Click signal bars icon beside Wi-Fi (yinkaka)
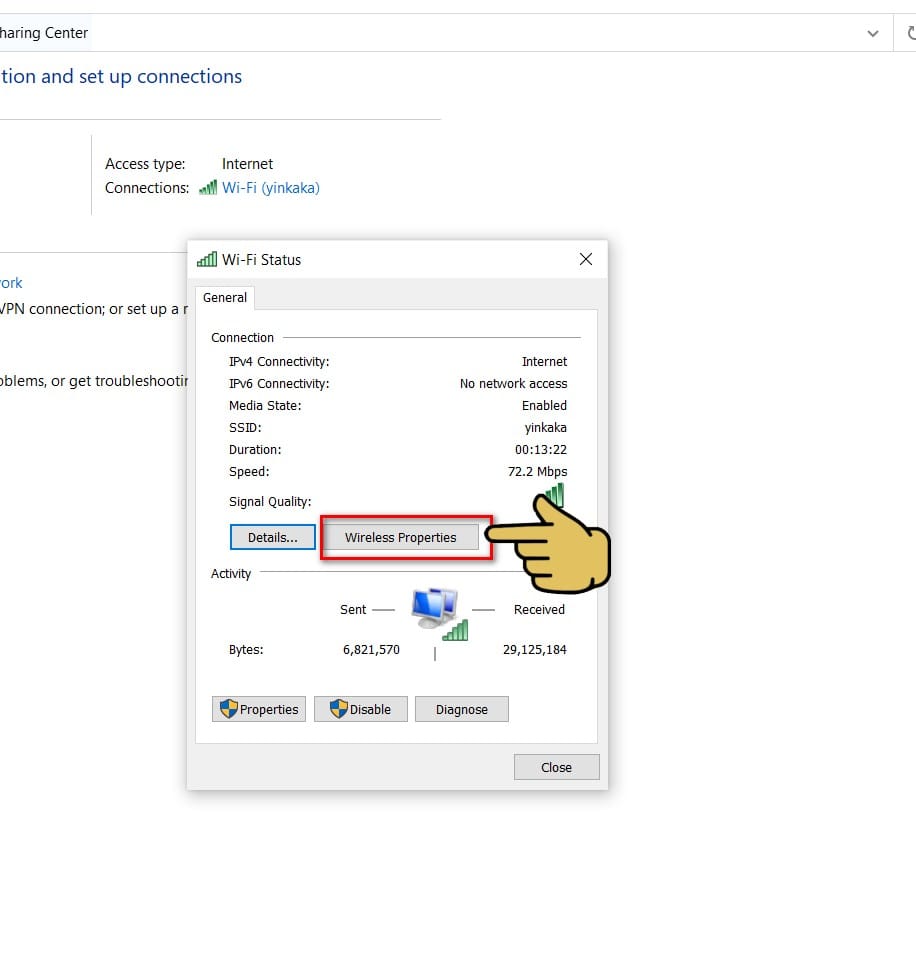Image resolution: width=916 pixels, height=969 pixels. [x=208, y=187]
